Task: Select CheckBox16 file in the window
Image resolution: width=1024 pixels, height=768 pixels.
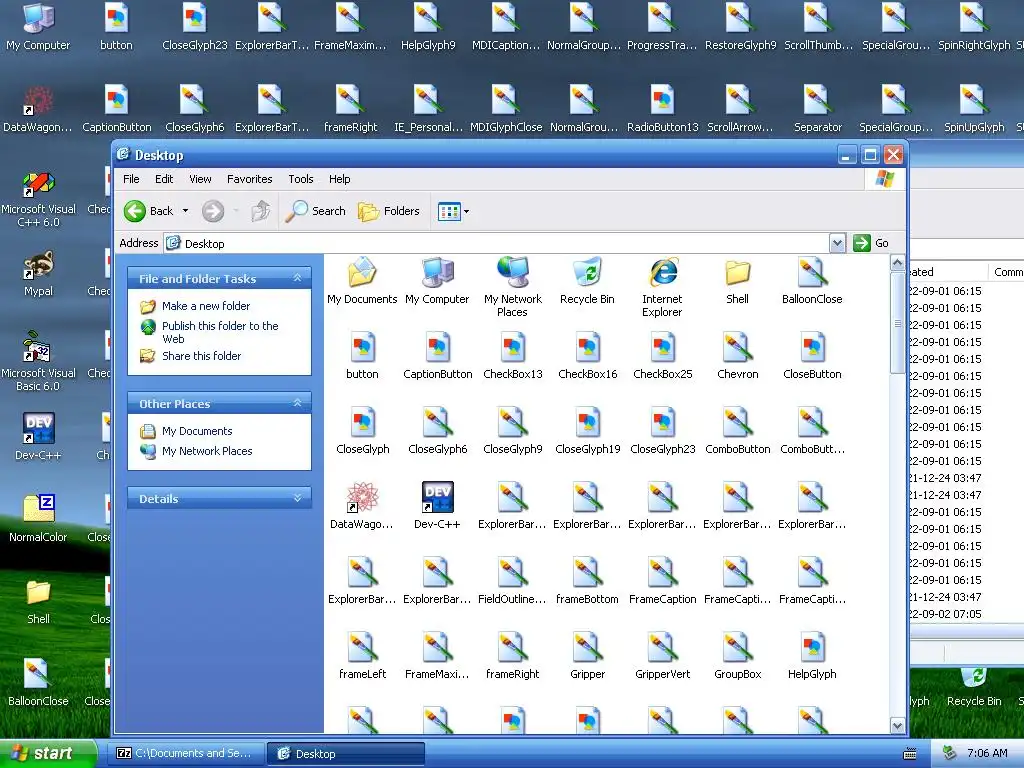Action: 587,356
